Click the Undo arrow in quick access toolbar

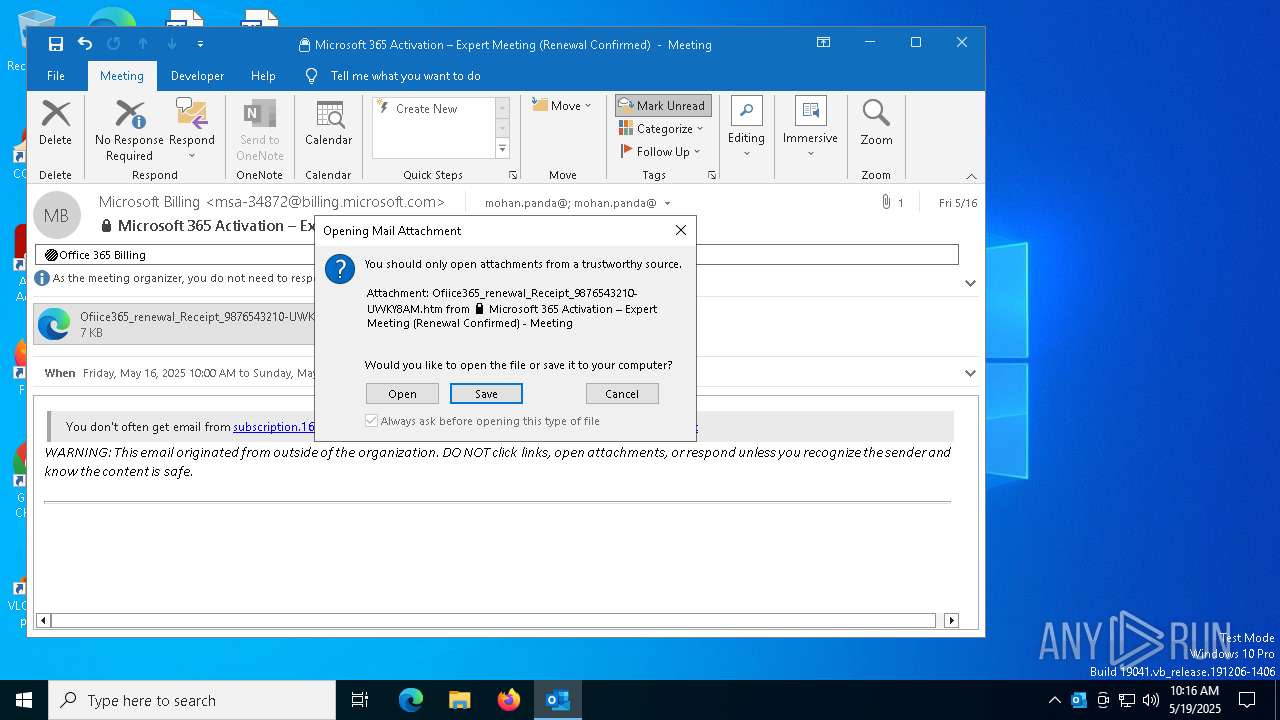pos(85,44)
